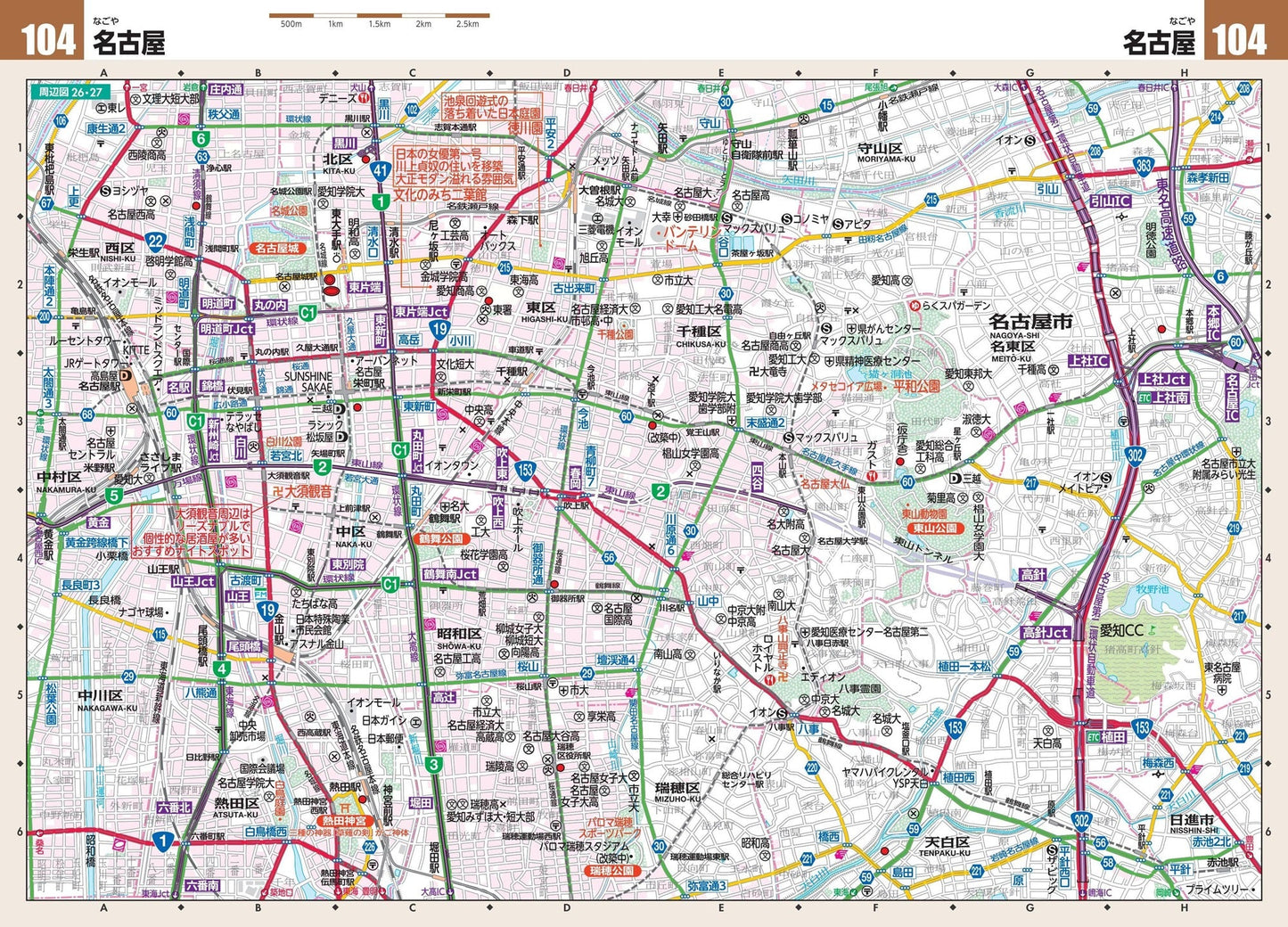
Task: Click the green circle 5 near 中村区
Action: pos(113,495)
